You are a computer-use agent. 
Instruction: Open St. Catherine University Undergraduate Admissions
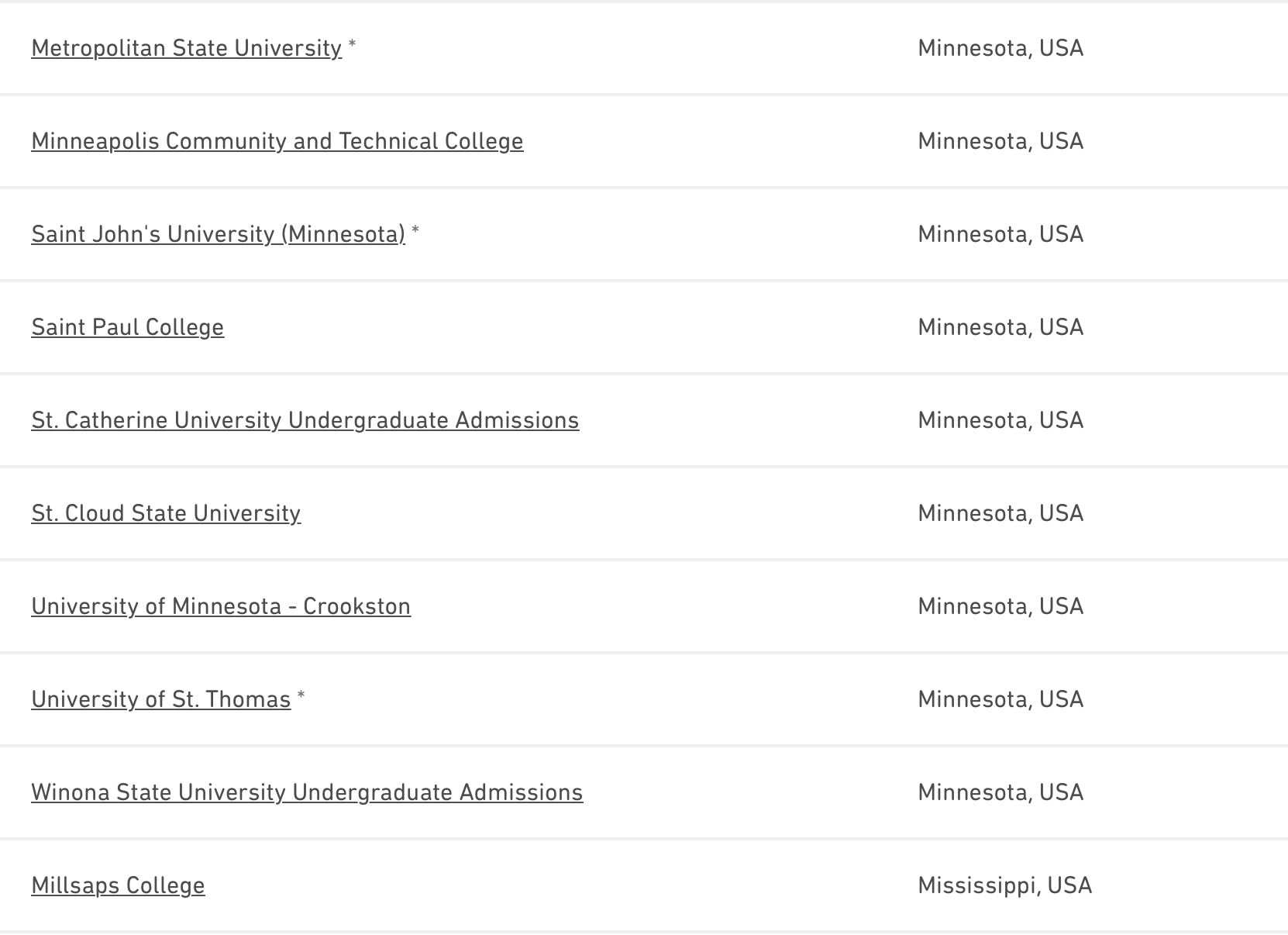(x=305, y=420)
